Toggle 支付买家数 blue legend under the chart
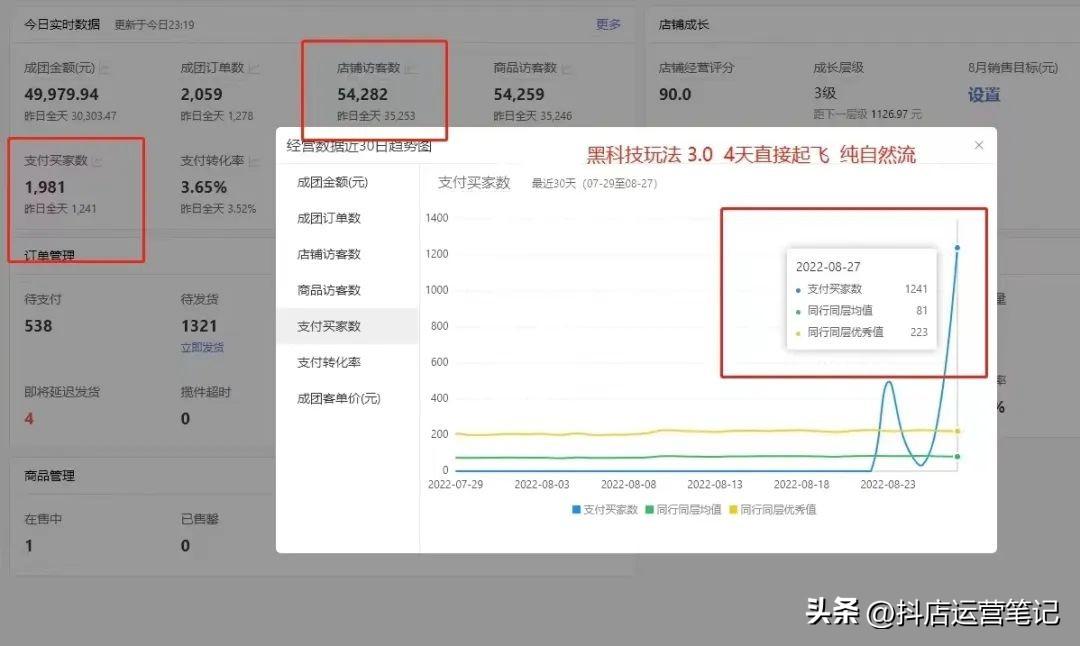The height and width of the screenshot is (646, 1080). 605,510
